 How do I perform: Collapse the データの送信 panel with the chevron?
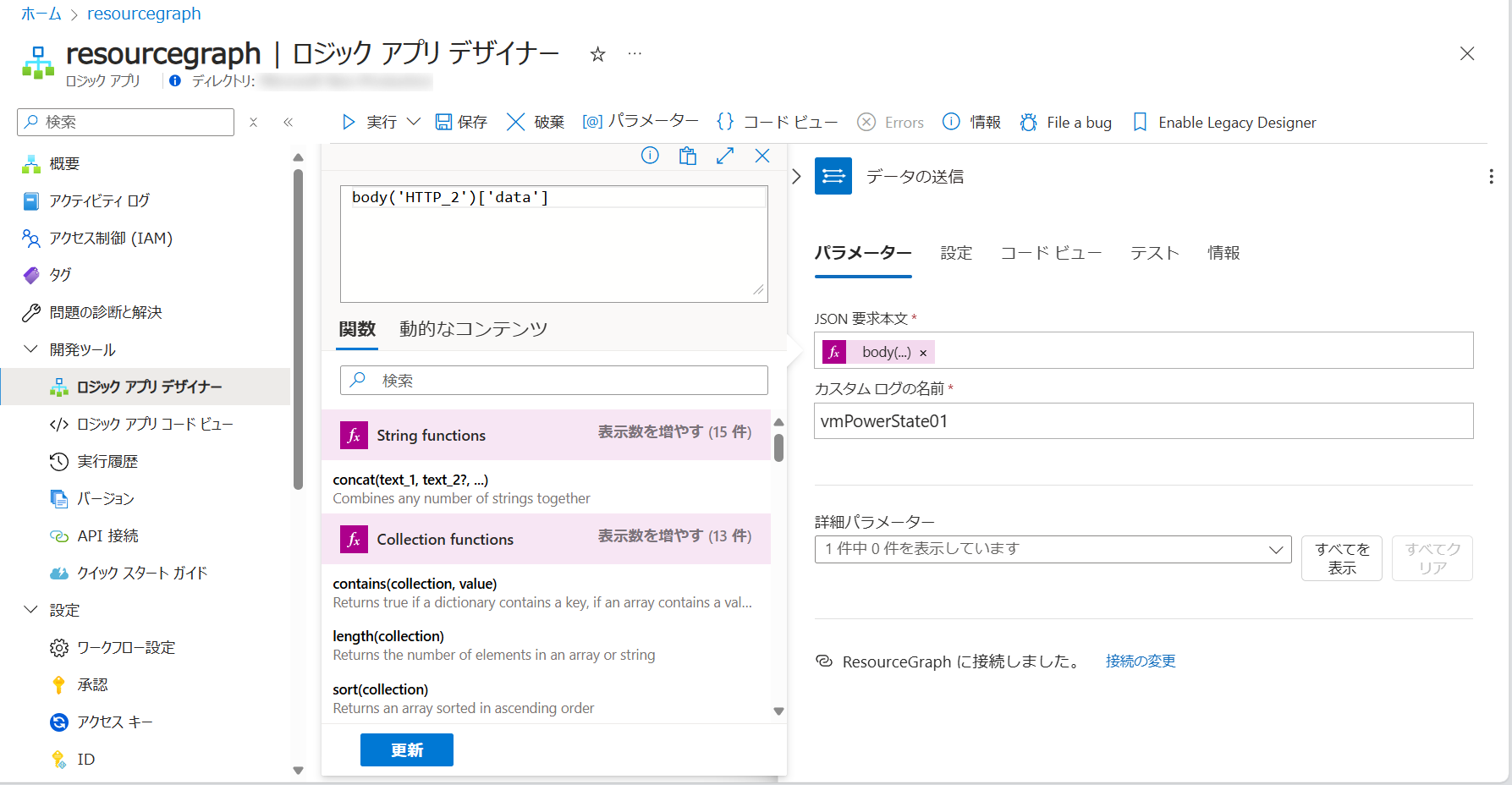pyautogui.click(x=796, y=176)
